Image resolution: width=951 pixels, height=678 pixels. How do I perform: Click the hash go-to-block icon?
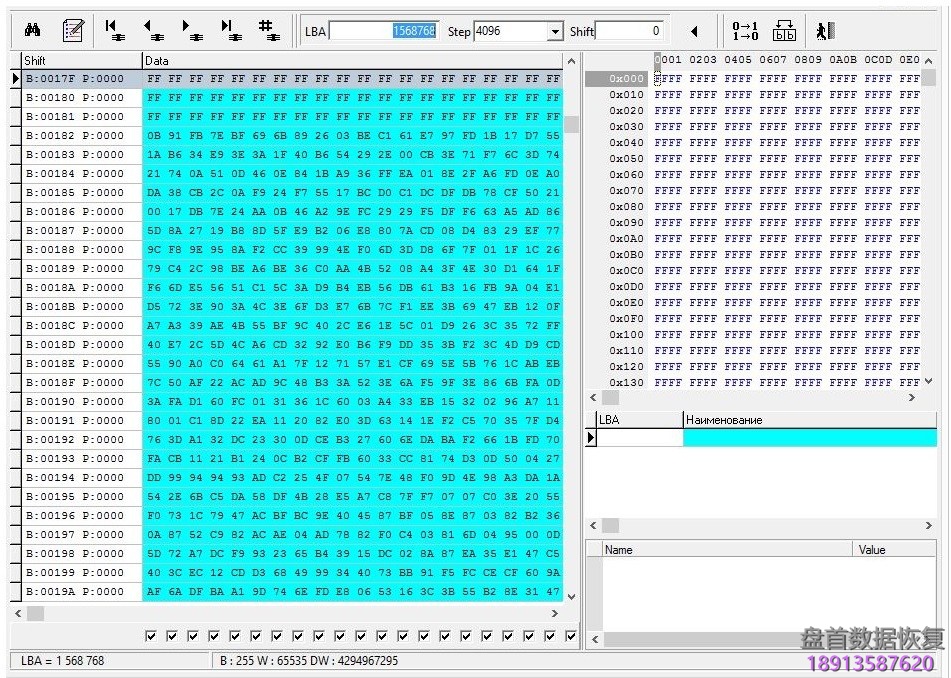click(x=267, y=30)
